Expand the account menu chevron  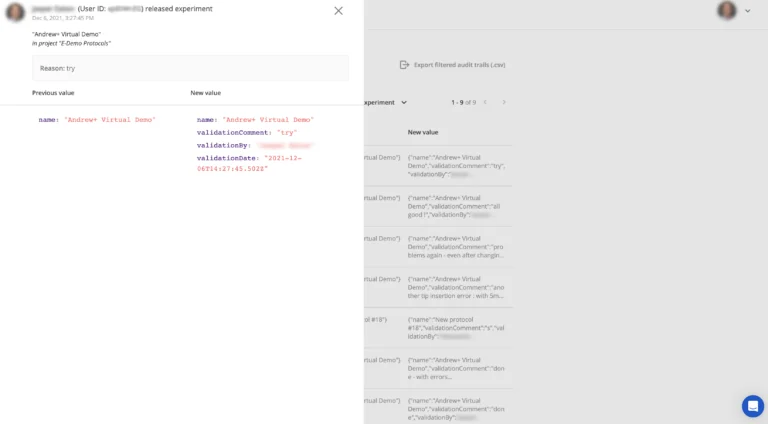pyautogui.click(x=747, y=11)
